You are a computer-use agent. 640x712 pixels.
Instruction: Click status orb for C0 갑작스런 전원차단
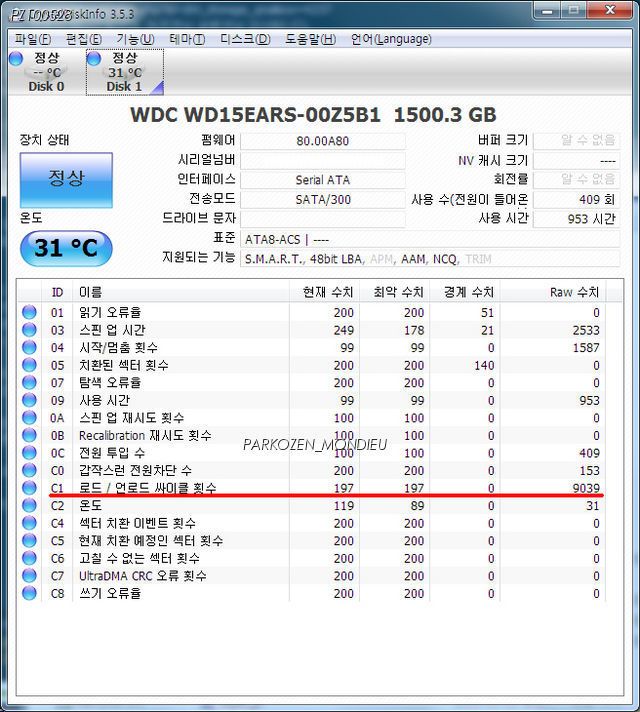click(x=29, y=470)
